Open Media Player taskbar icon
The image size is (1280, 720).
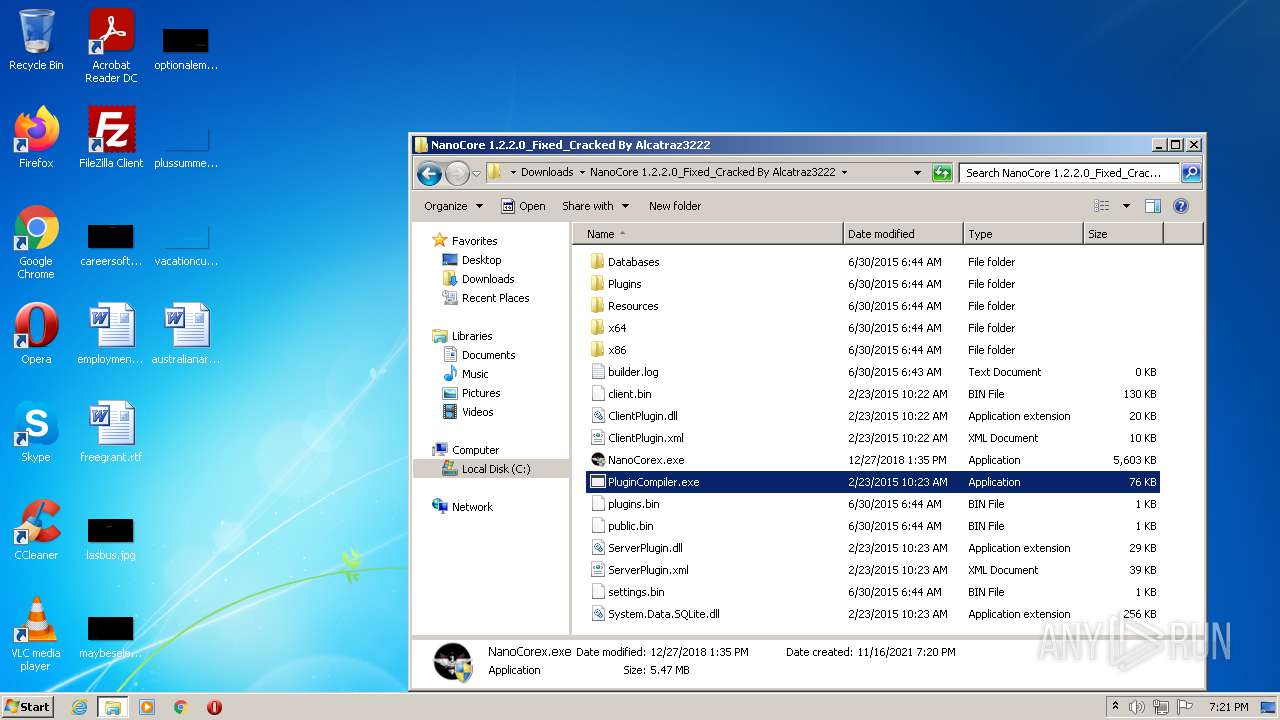click(147, 707)
